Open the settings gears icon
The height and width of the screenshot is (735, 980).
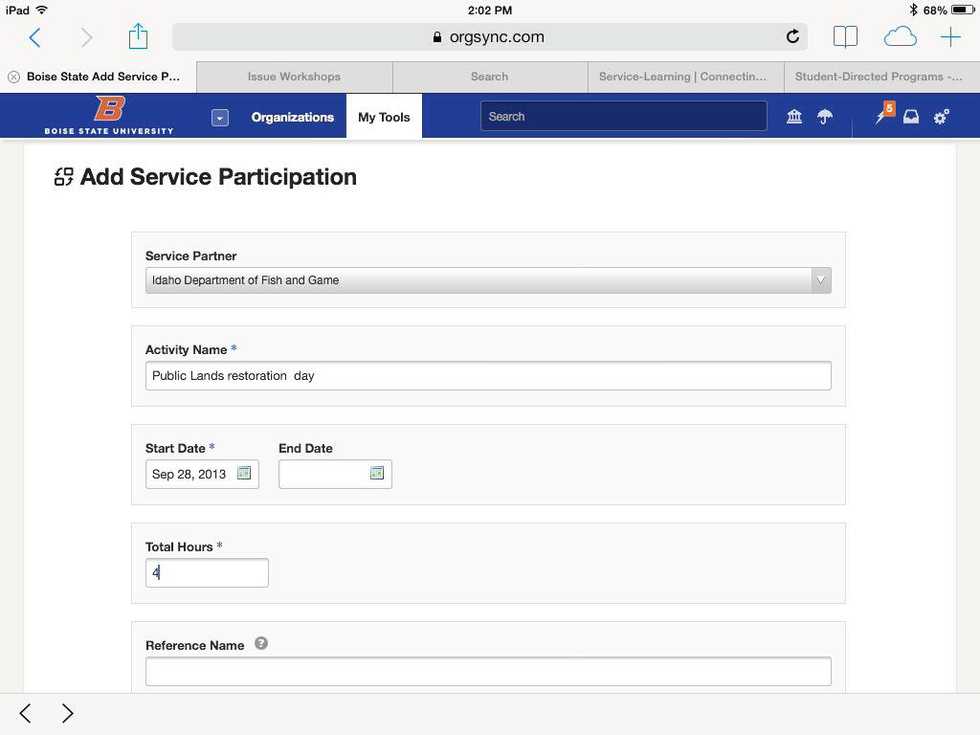click(x=941, y=117)
